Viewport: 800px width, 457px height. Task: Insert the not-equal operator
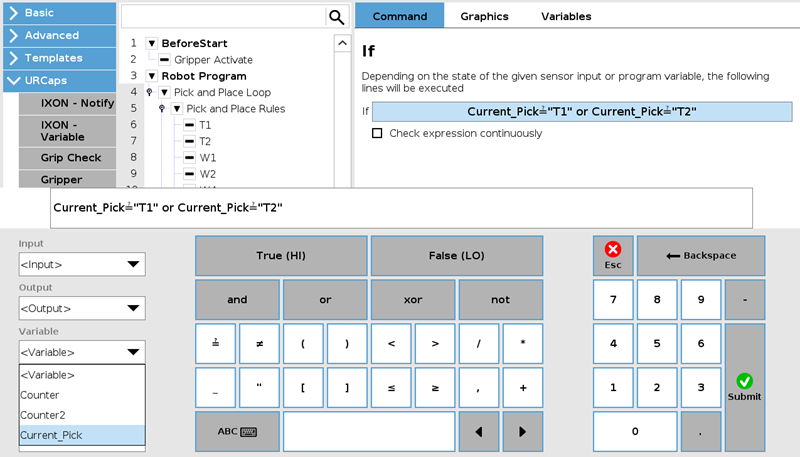point(259,343)
